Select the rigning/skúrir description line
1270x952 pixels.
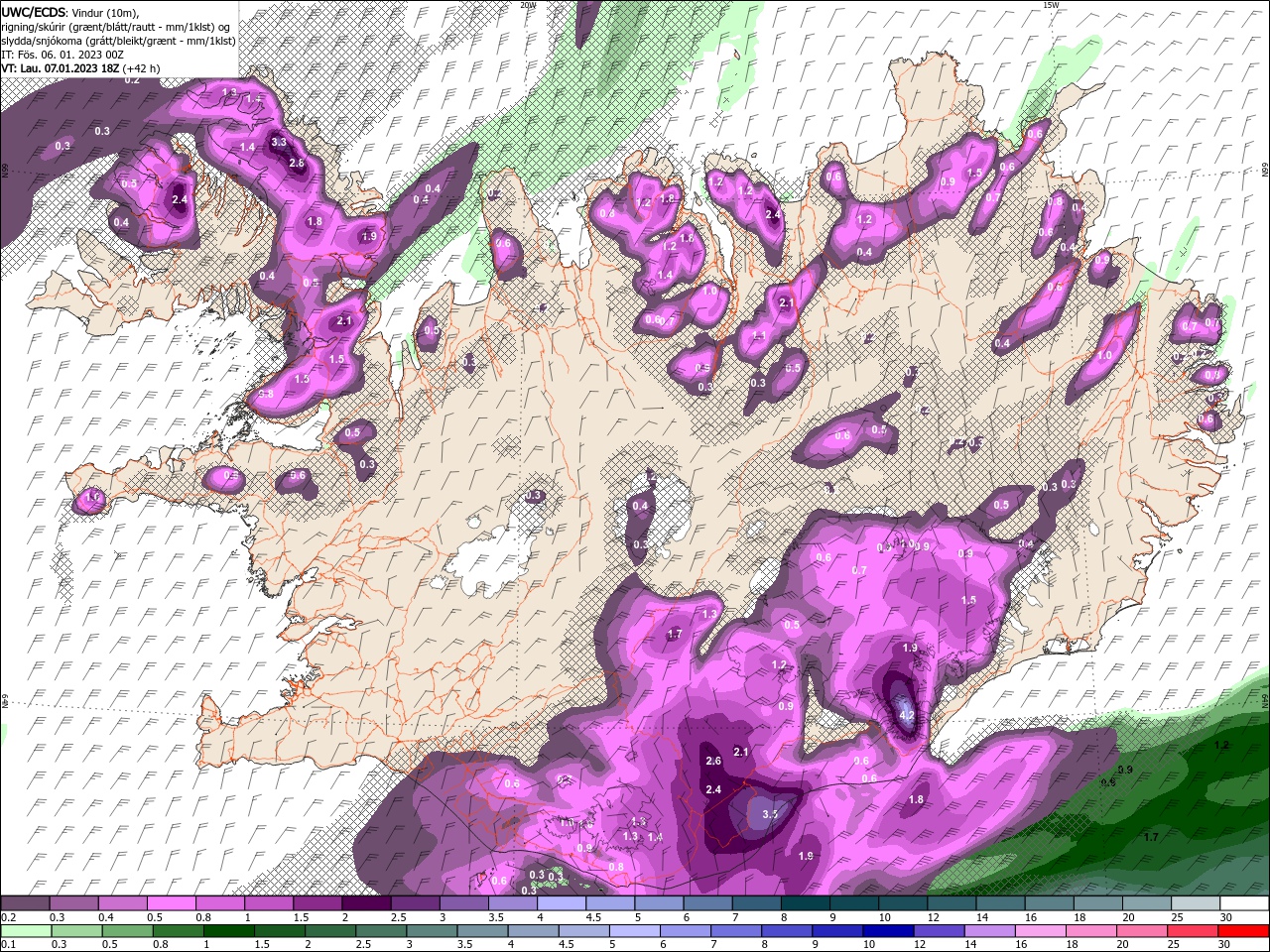pos(116,26)
